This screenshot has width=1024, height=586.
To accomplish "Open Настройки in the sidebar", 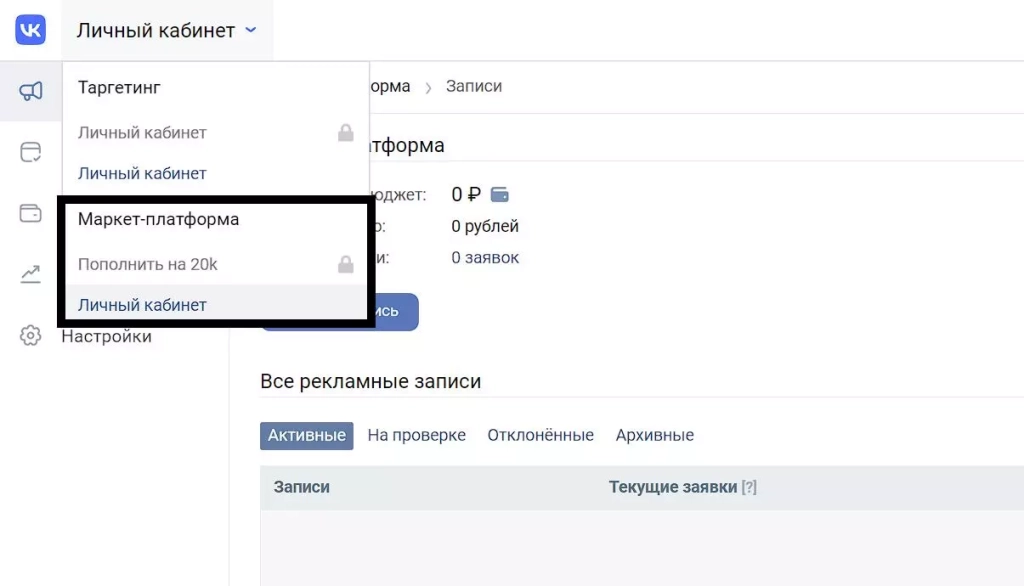I will click(106, 336).
